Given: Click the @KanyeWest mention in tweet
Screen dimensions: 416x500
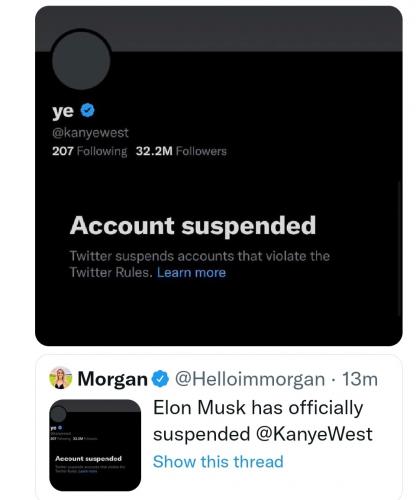Looking at the screenshot, I should tap(314, 434).
